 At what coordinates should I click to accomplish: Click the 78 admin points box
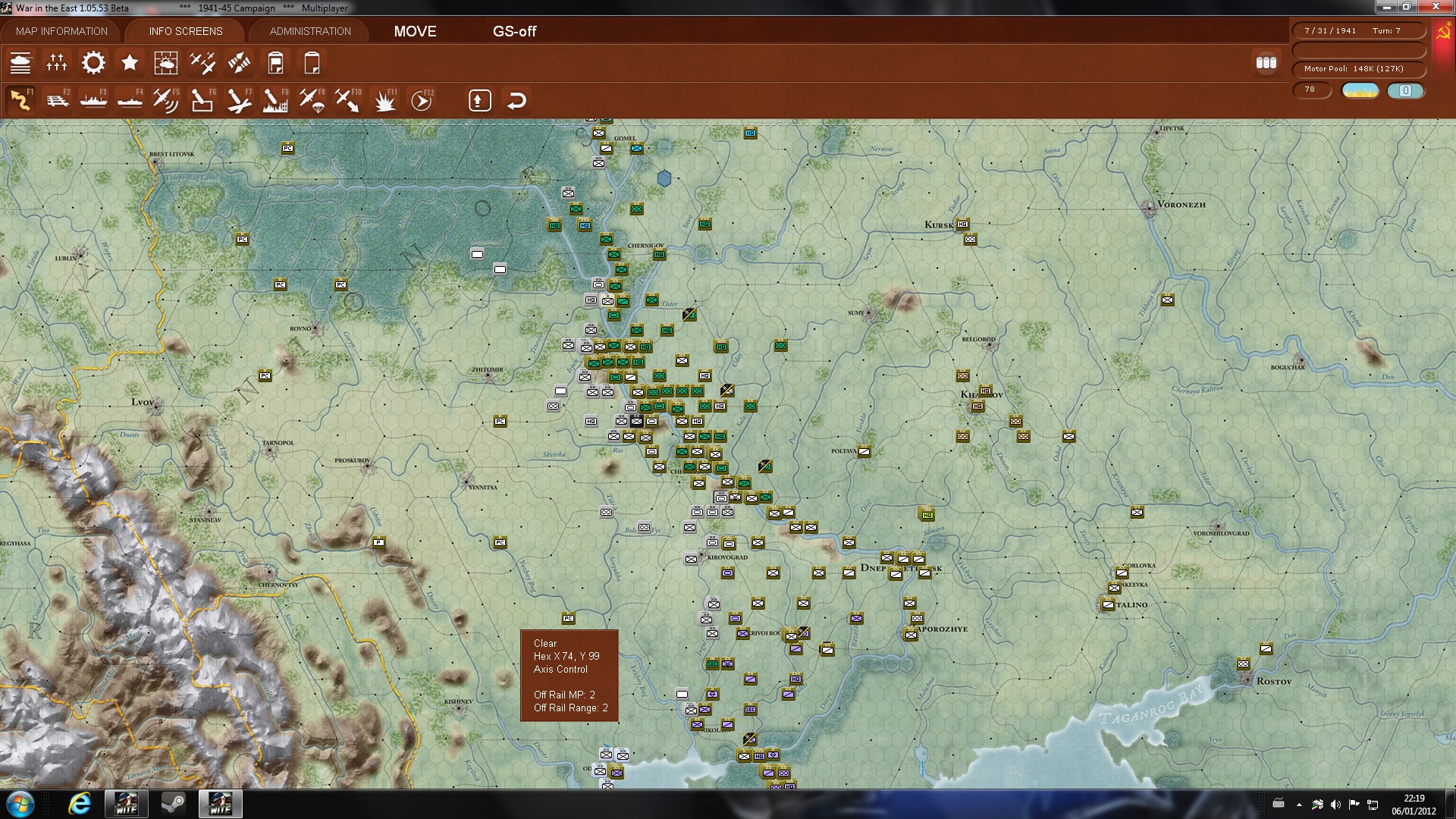coord(1312,90)
